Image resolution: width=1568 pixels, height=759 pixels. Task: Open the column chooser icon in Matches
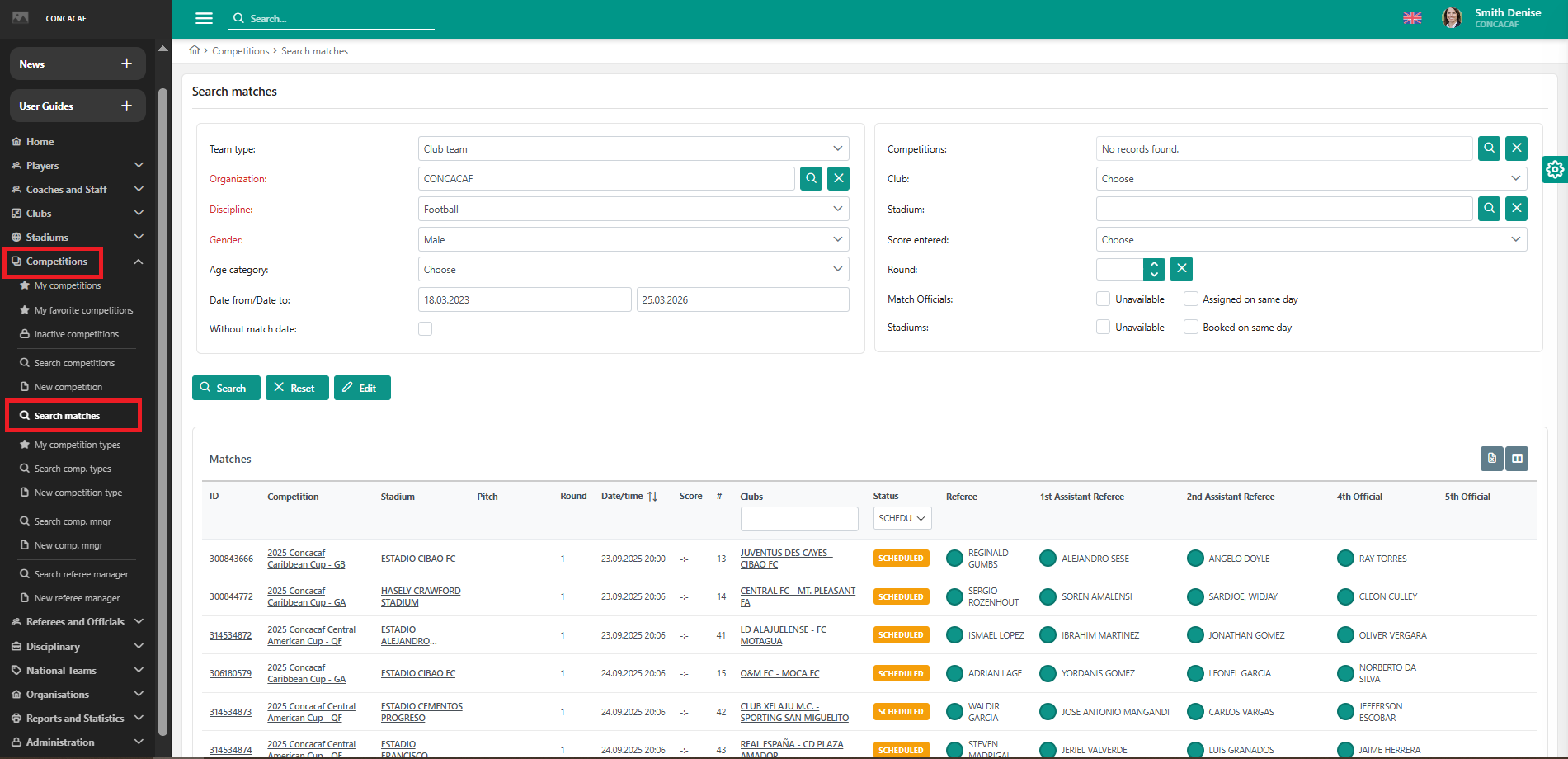pos(1517,459)
